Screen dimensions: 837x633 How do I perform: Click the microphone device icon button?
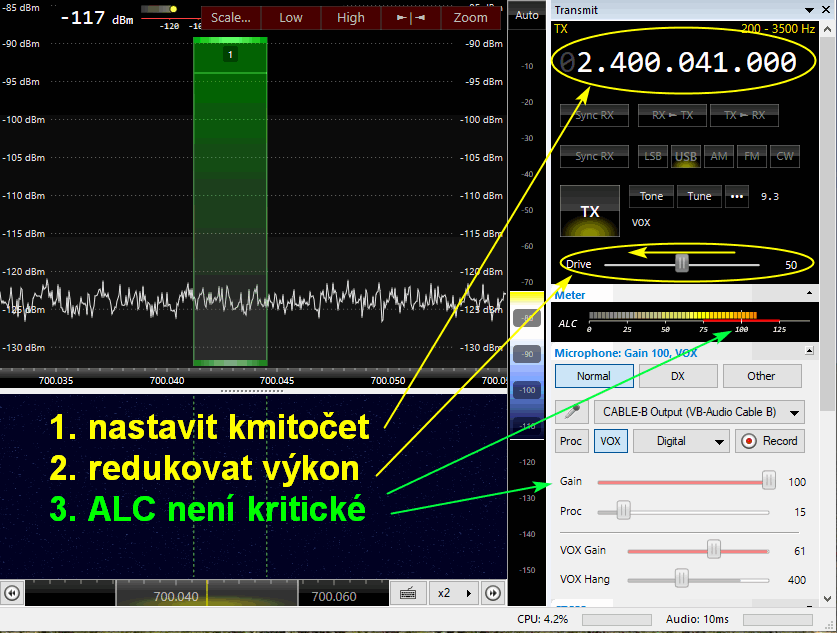[x=571, y=412]
